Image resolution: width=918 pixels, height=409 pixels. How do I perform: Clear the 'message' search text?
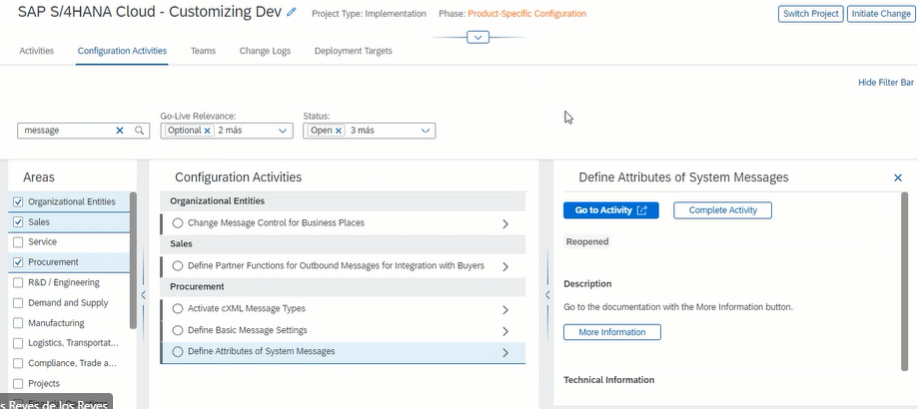(119, 130)
